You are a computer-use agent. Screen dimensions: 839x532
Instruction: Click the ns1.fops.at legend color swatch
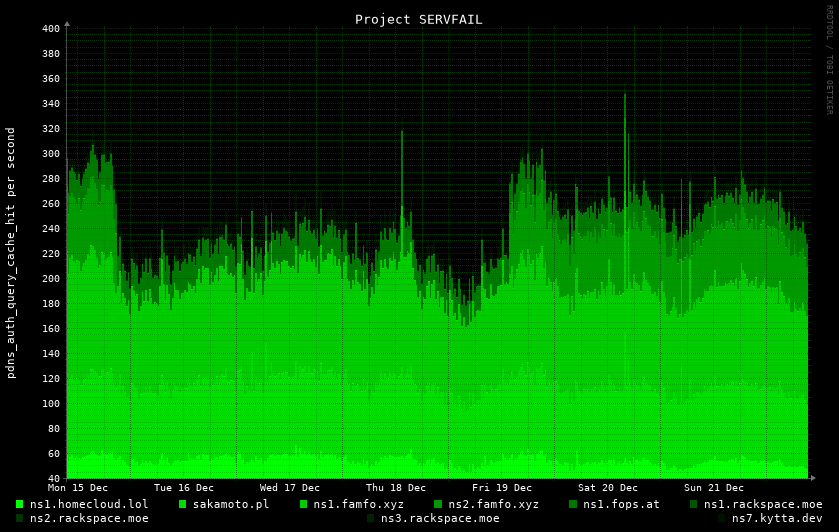573,504
